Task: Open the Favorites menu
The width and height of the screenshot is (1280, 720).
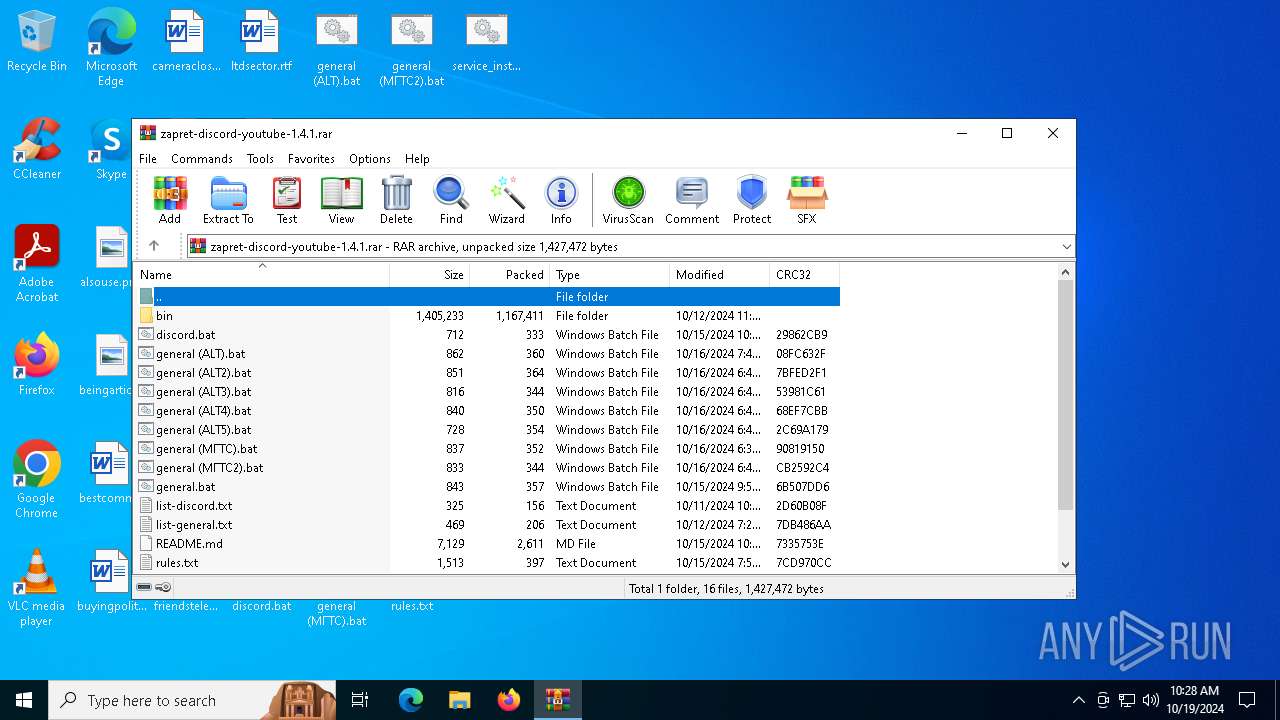Action: (x=311, y=158)
